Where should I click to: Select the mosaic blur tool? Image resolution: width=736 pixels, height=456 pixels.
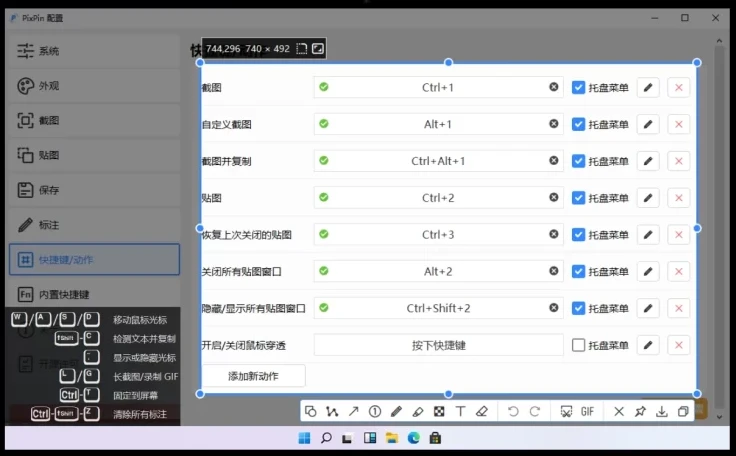pos(439,412)
